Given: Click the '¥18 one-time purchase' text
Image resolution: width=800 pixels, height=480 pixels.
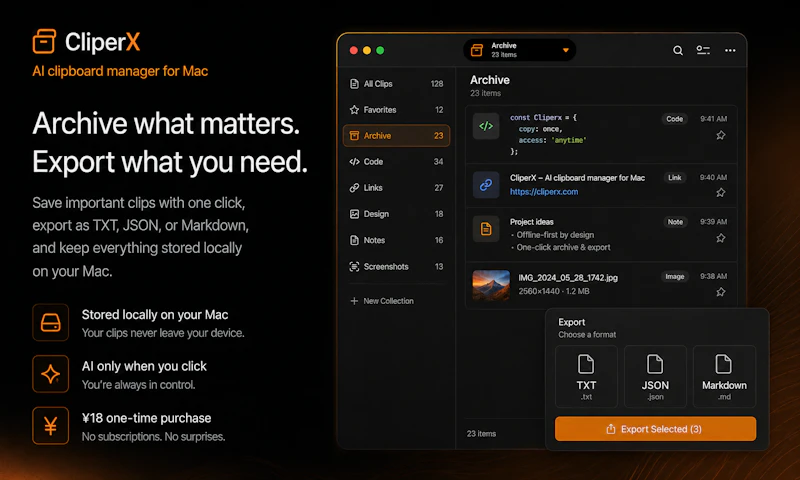Looking at the screenshot, I should click(146, 418).
